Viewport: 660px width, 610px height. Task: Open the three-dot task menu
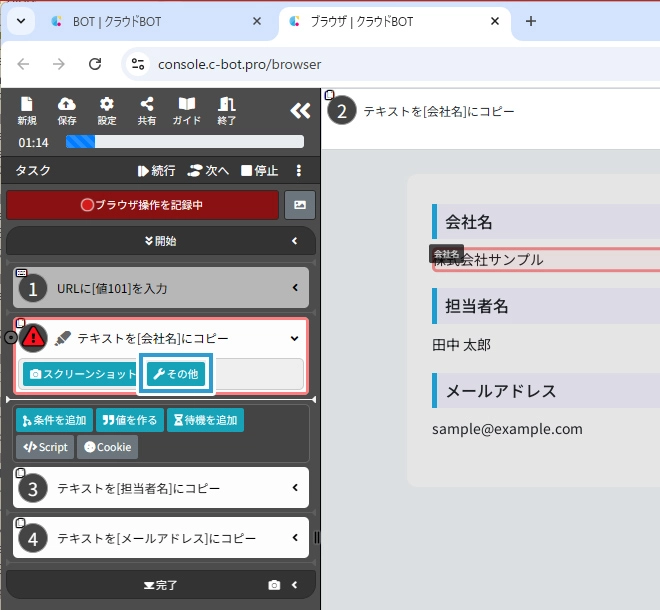[x=298, y=171]
